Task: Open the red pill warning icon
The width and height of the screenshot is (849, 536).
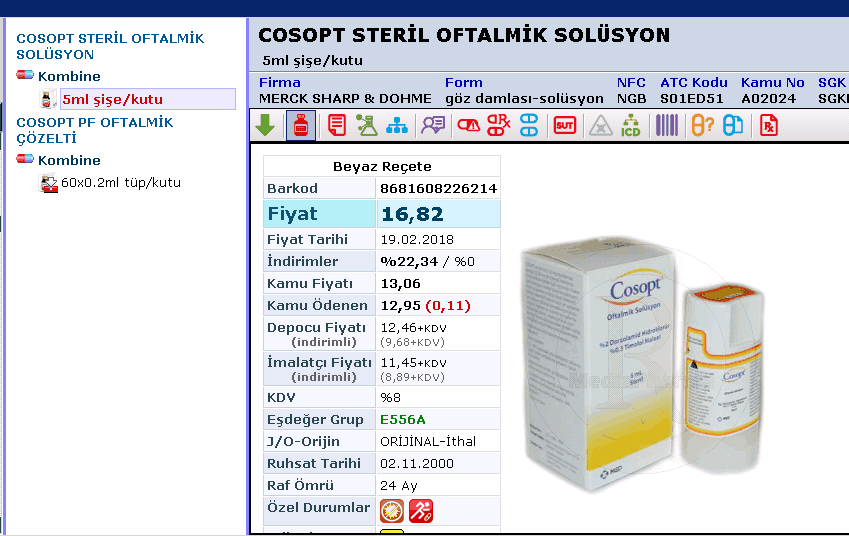Action: [x=468, y=126]
